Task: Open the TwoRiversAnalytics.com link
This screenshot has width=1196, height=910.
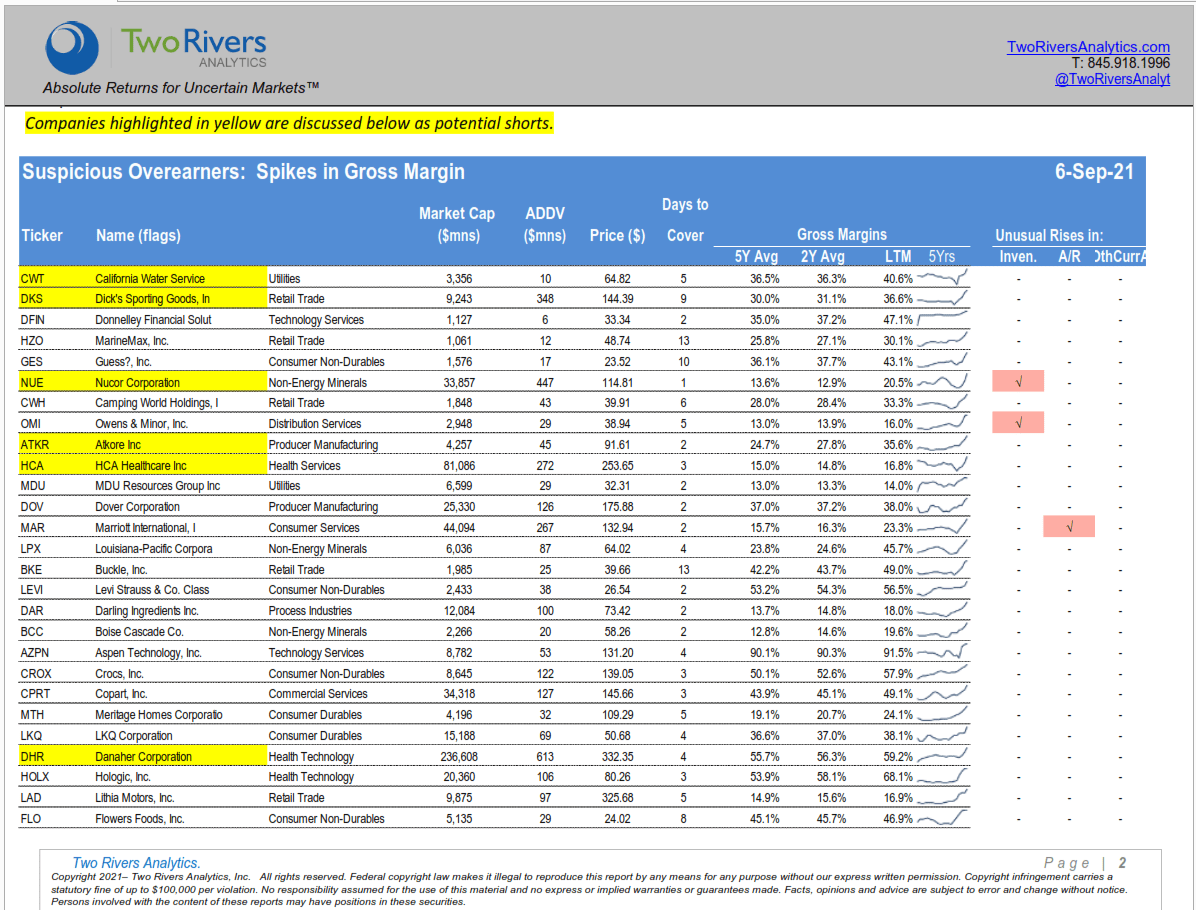Action: (1088, 47)
